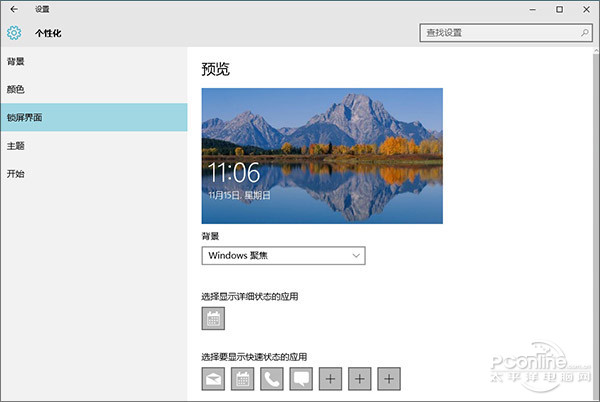The image size is (600, 402).
Task: Select the messaging quick status icon
Action: point(301,379)
